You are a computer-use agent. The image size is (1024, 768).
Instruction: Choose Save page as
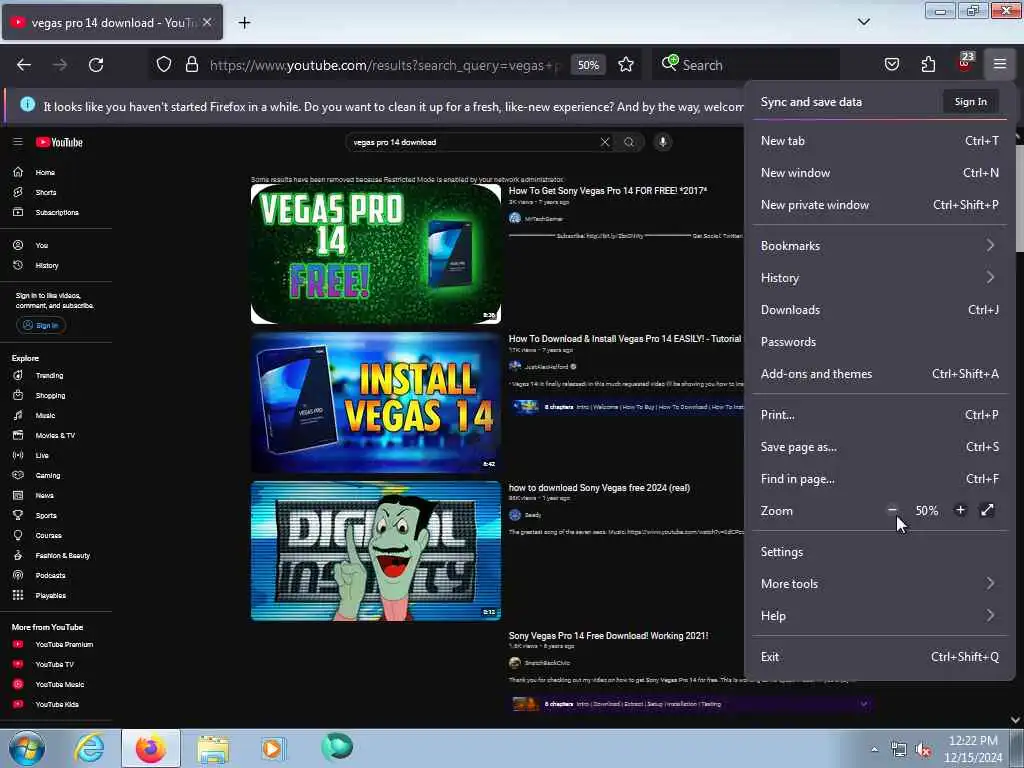coord(879,447)
